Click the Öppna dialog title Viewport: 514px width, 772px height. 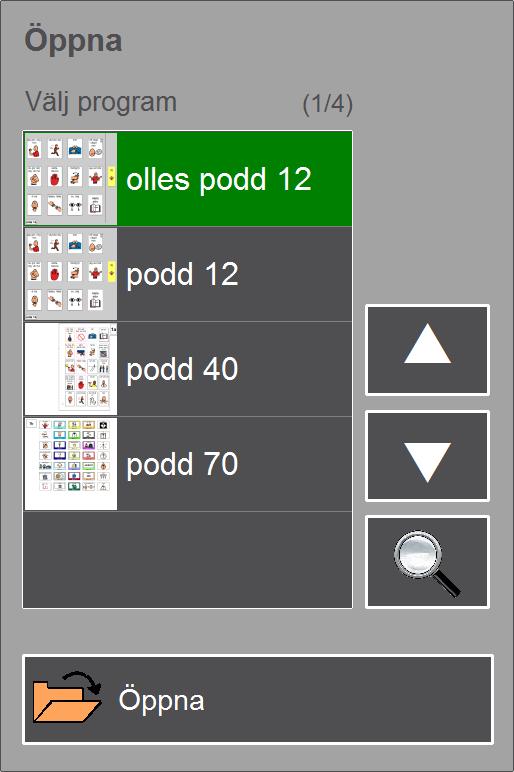(73, 40)
